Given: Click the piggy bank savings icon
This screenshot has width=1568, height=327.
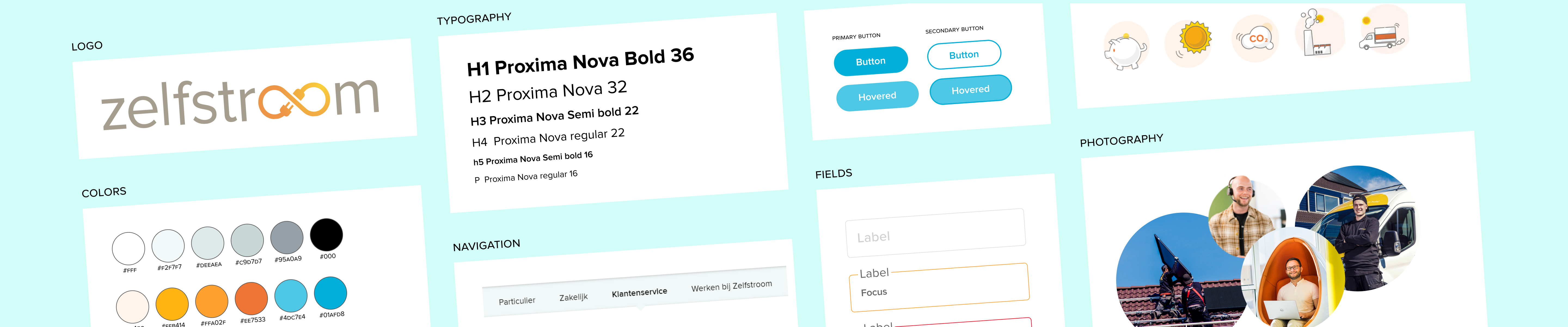Looking at the screenshot, I should (1125, 49).
